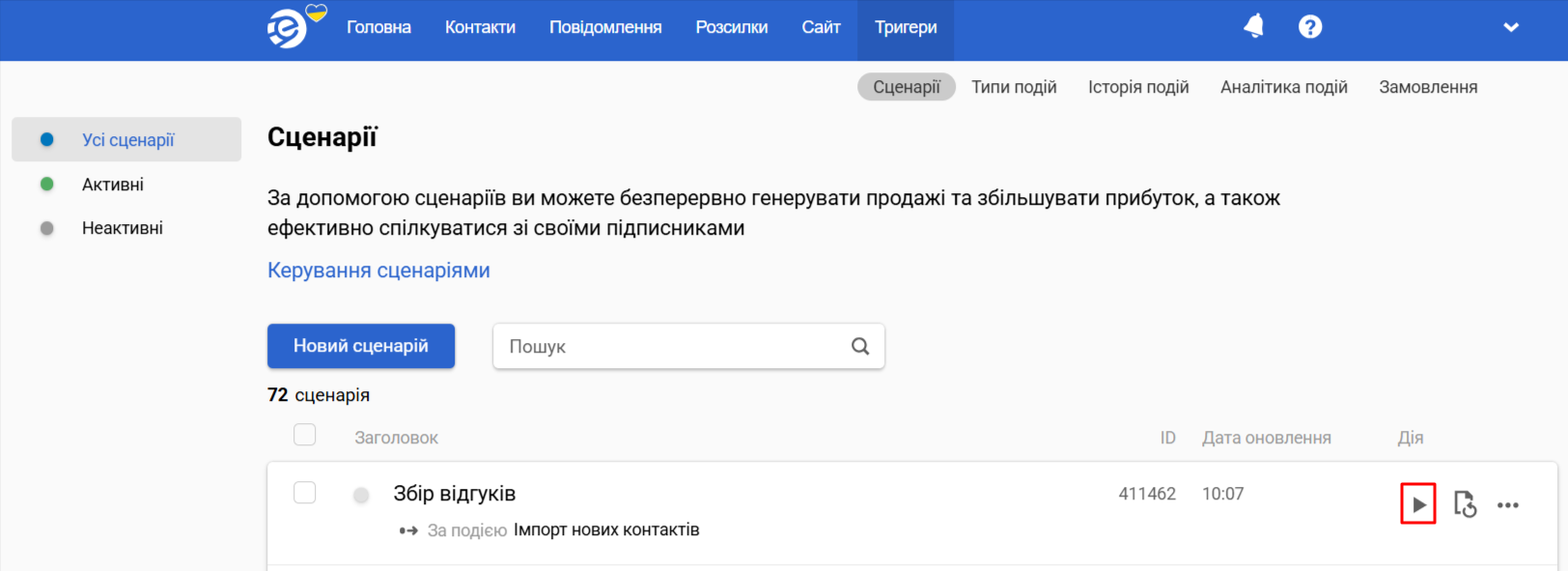The image size is (1568, 571).
Task: Filter by Активні scenarios
Action: coord(113,185)
